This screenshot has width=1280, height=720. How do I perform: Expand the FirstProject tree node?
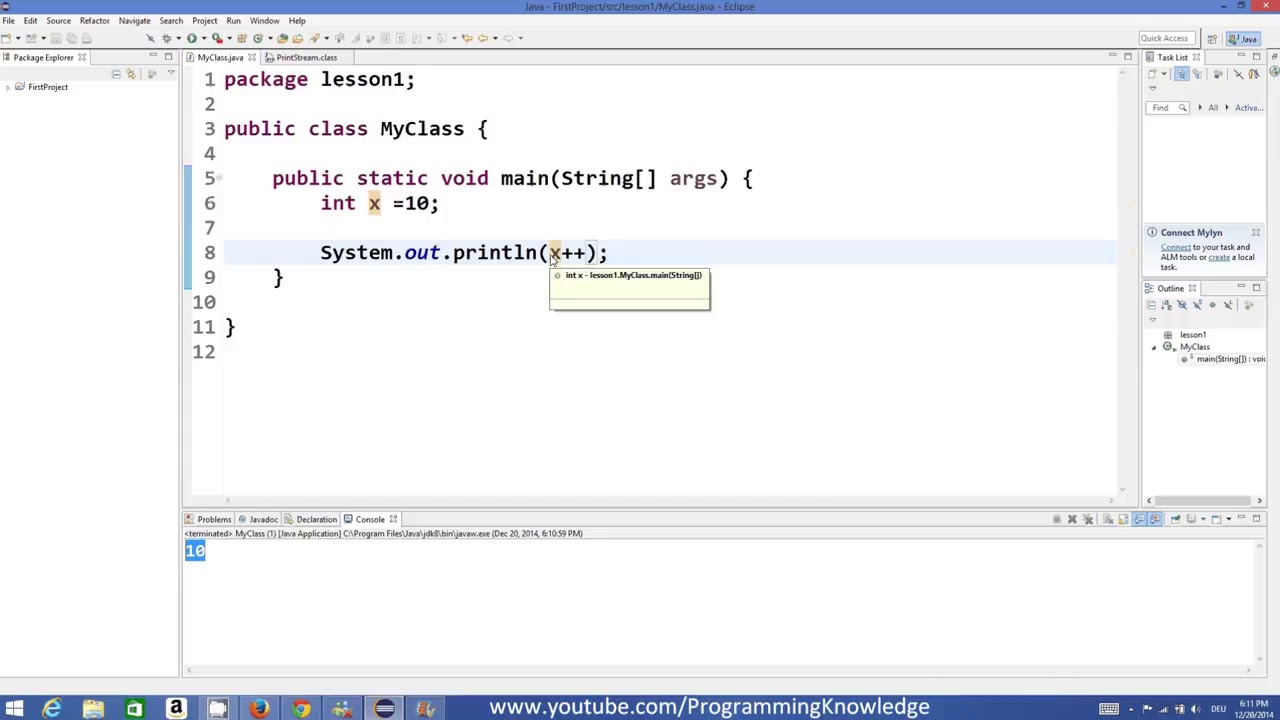8,87
